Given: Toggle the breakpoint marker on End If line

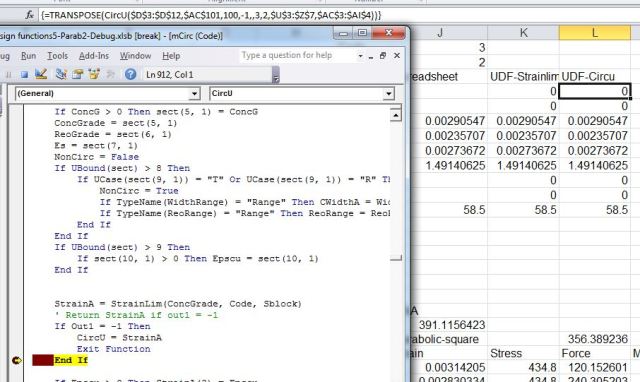Looking at the screenshot, I should pyautogui.click(x=43, y=360).
